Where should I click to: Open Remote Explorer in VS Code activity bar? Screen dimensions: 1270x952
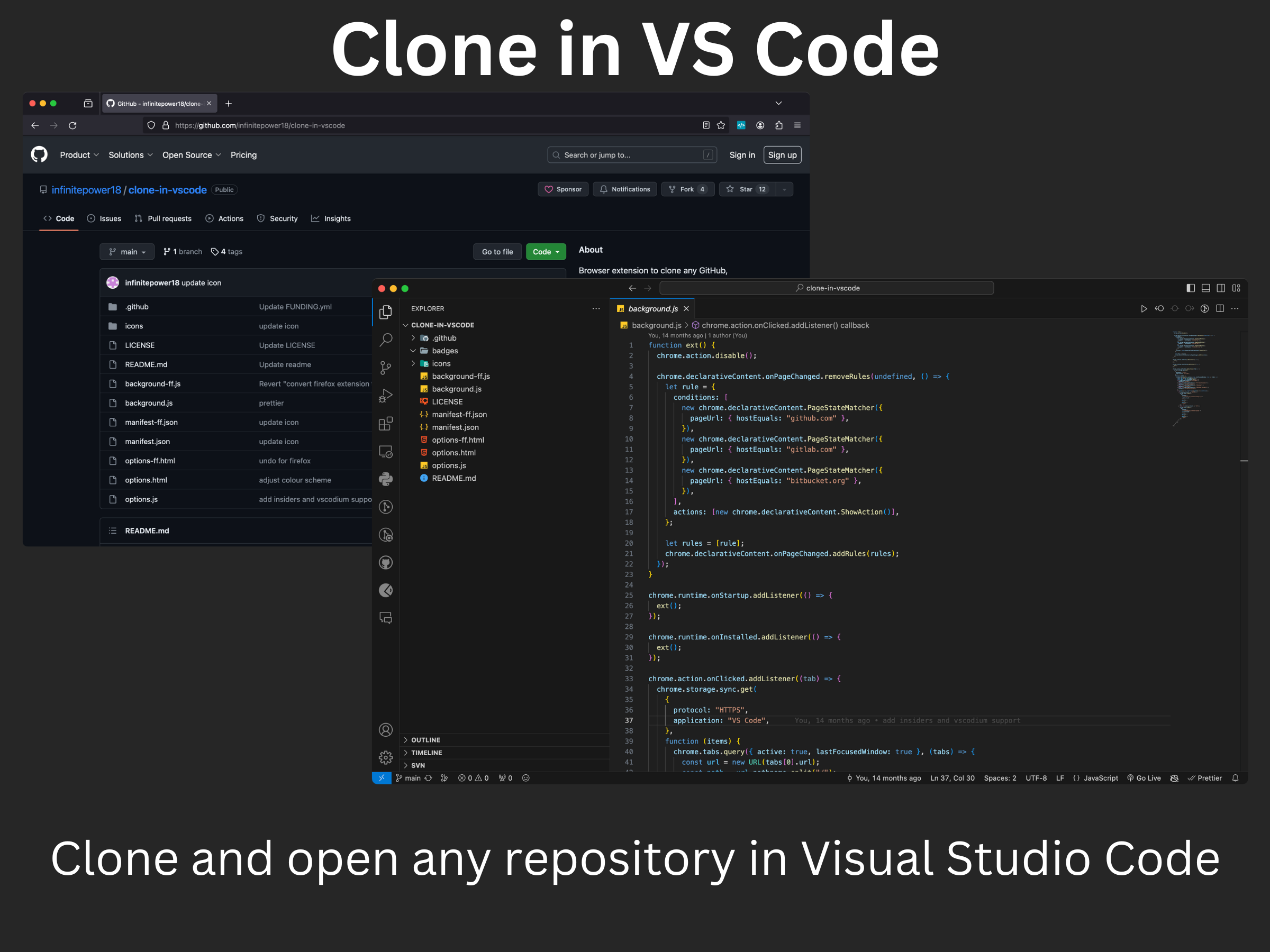coord(386,452)
